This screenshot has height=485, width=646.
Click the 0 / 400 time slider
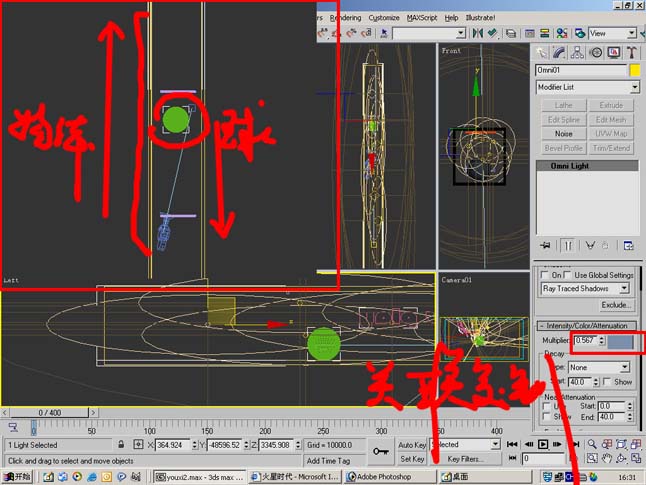click(x=49, y=412)
